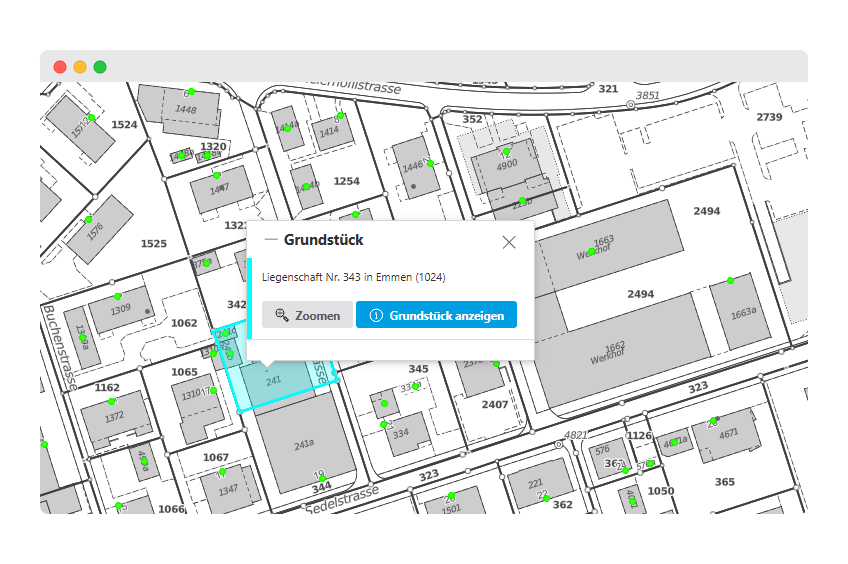
Task: Select building 1448 on the map
Action: (187, 112)
